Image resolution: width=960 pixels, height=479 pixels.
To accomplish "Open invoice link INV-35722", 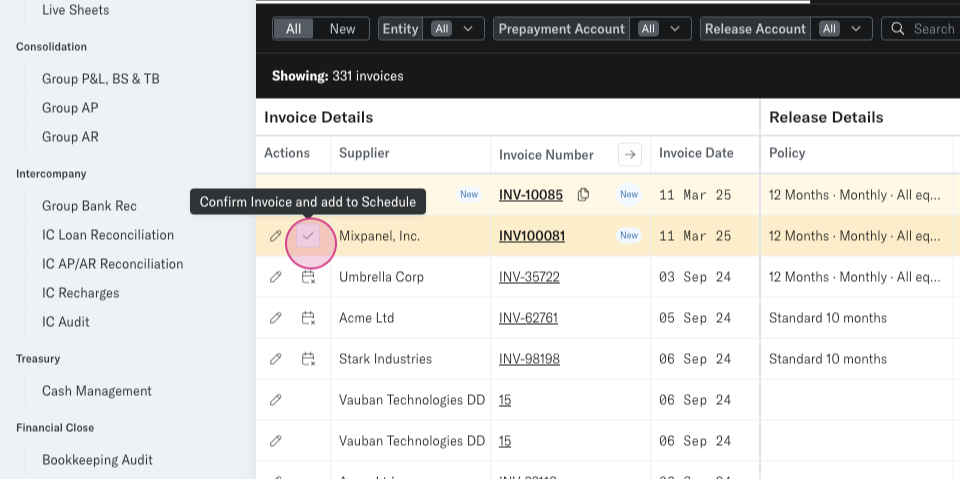I will [x=529, y=277].
